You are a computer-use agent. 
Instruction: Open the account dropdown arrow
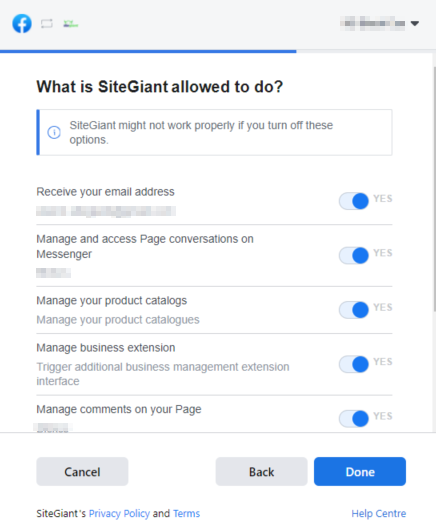tap(415, 23)
